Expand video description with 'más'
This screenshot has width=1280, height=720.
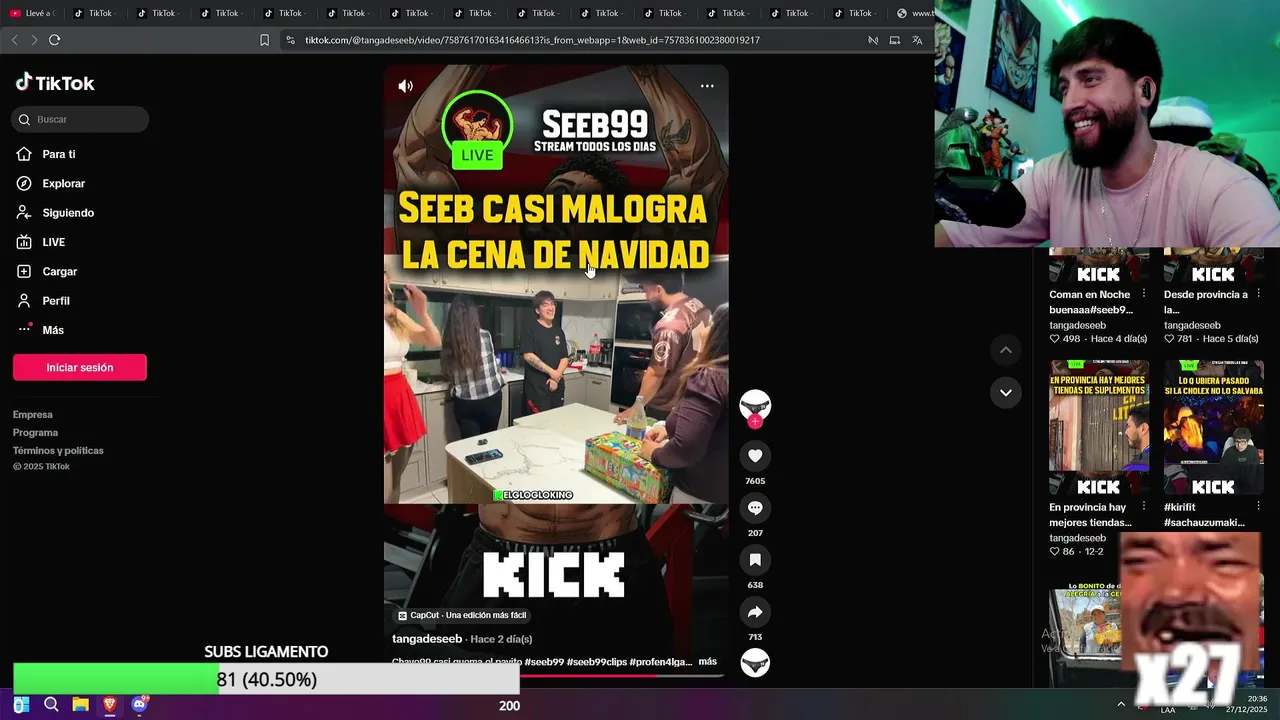[708, 662]
